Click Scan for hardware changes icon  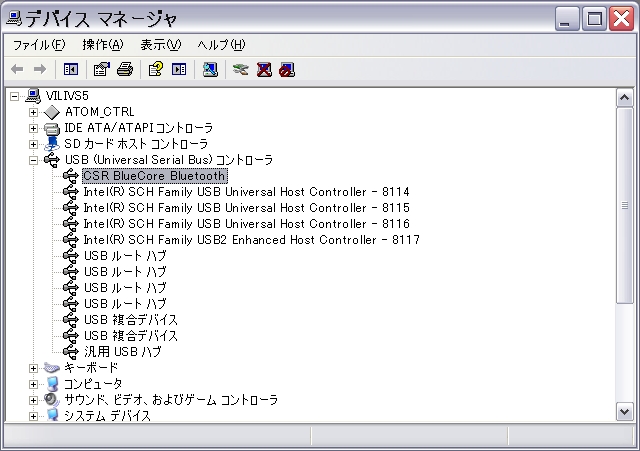tap(209, 69)
